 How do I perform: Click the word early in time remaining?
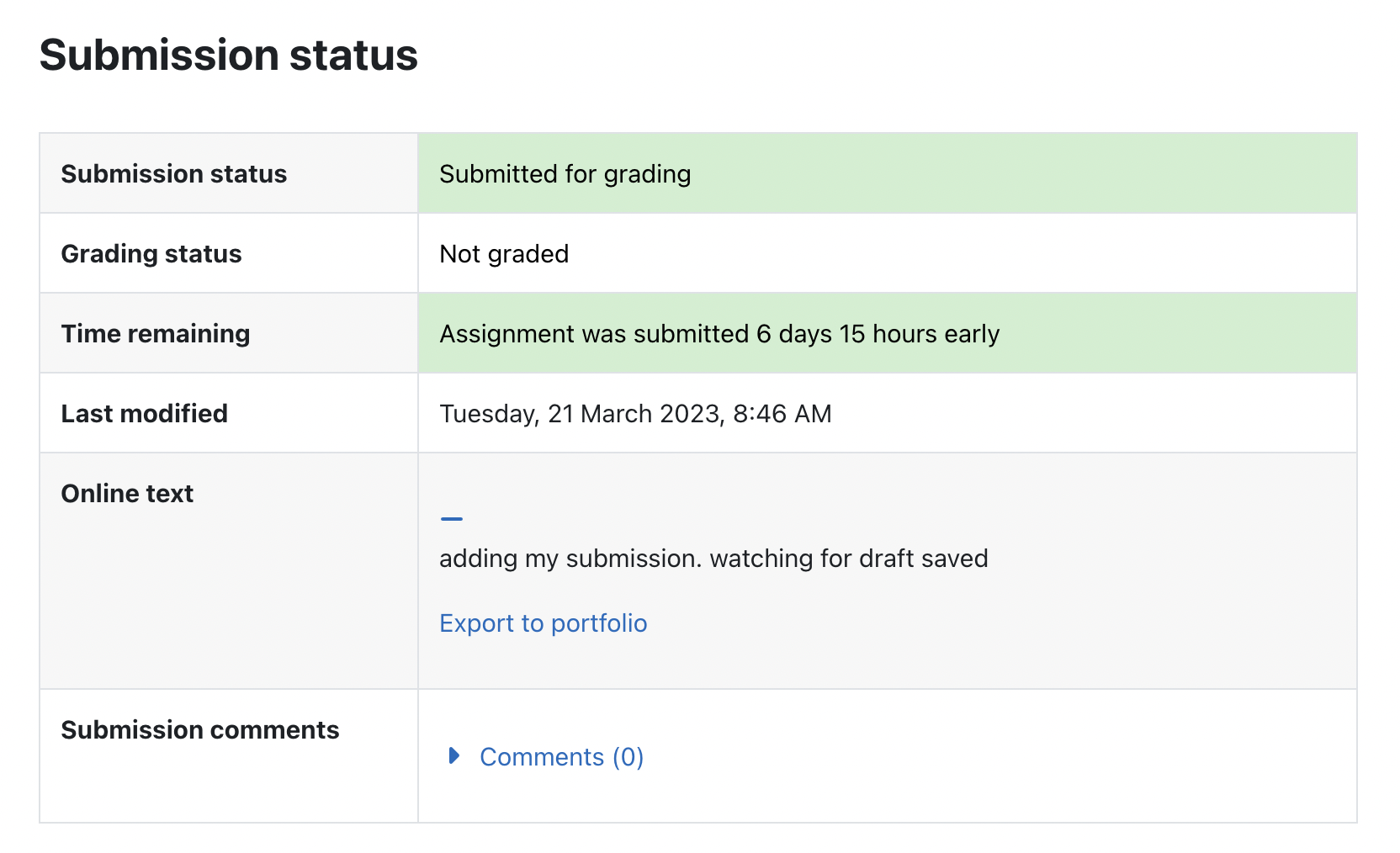pyautogui.click(x=972, y=335)
